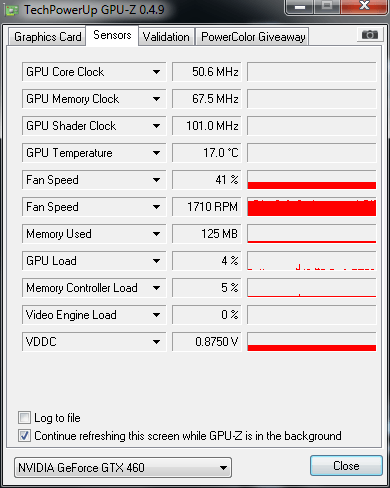Close GPU-Z via title bar X
This screenshot has width=390, height=488.
point(364,7)
